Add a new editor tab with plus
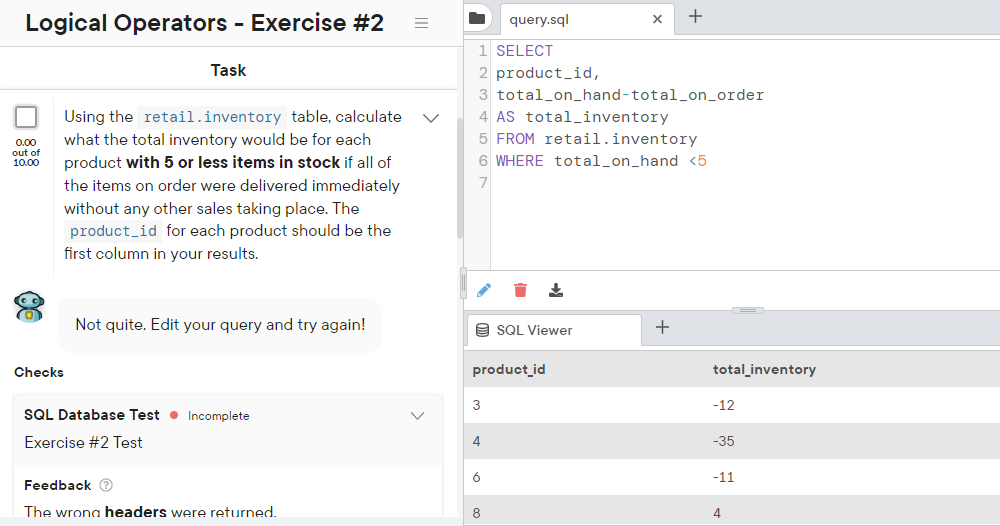 pyautogui.click(x=696, y=17)
